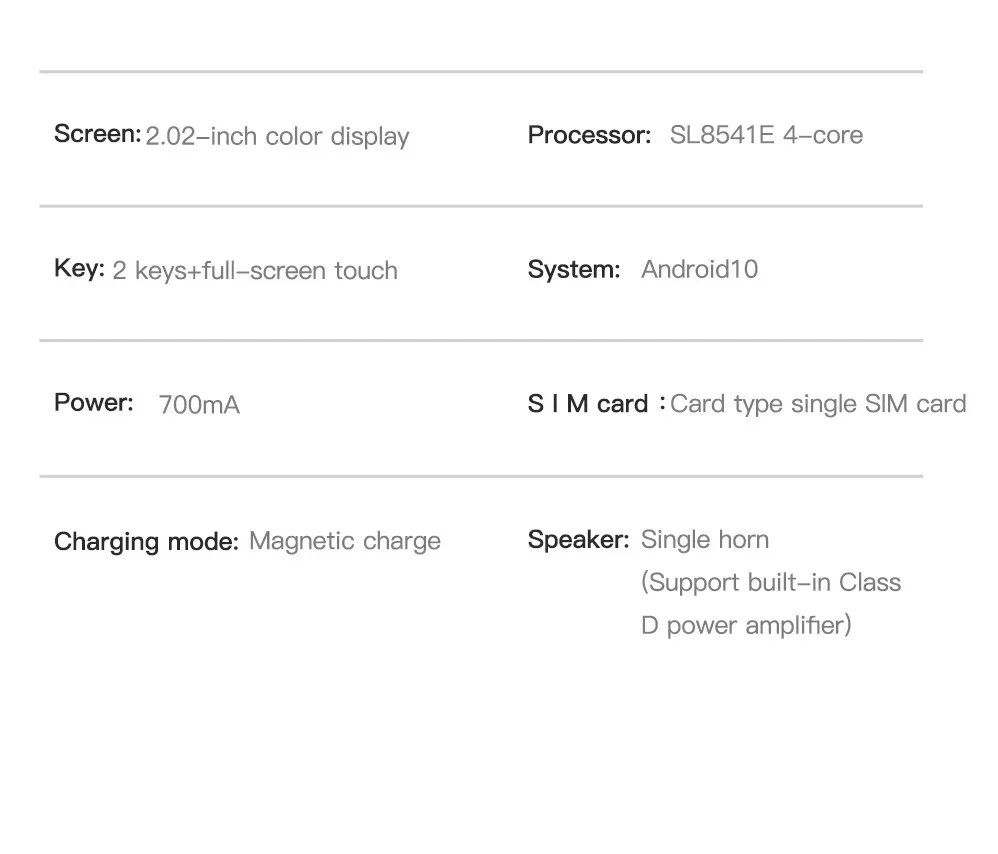Viewport: 998px width, 854px height.
Task: Click the Charging mode label
Action: [146, 541]
